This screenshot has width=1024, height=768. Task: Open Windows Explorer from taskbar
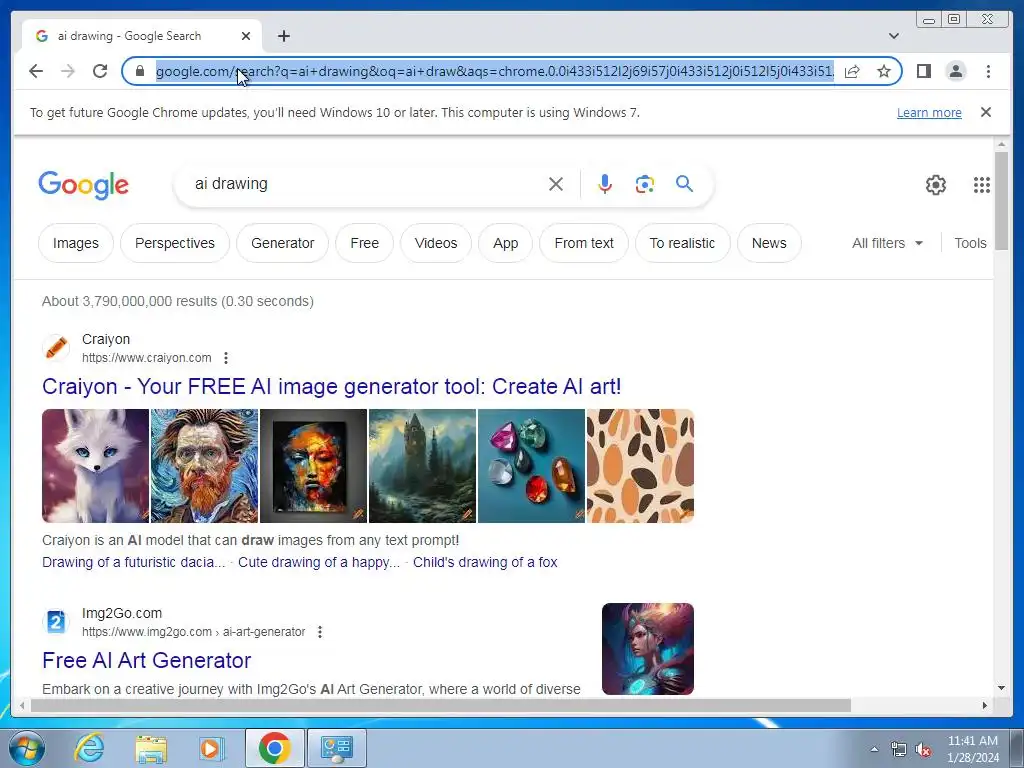tap(151, 748)
